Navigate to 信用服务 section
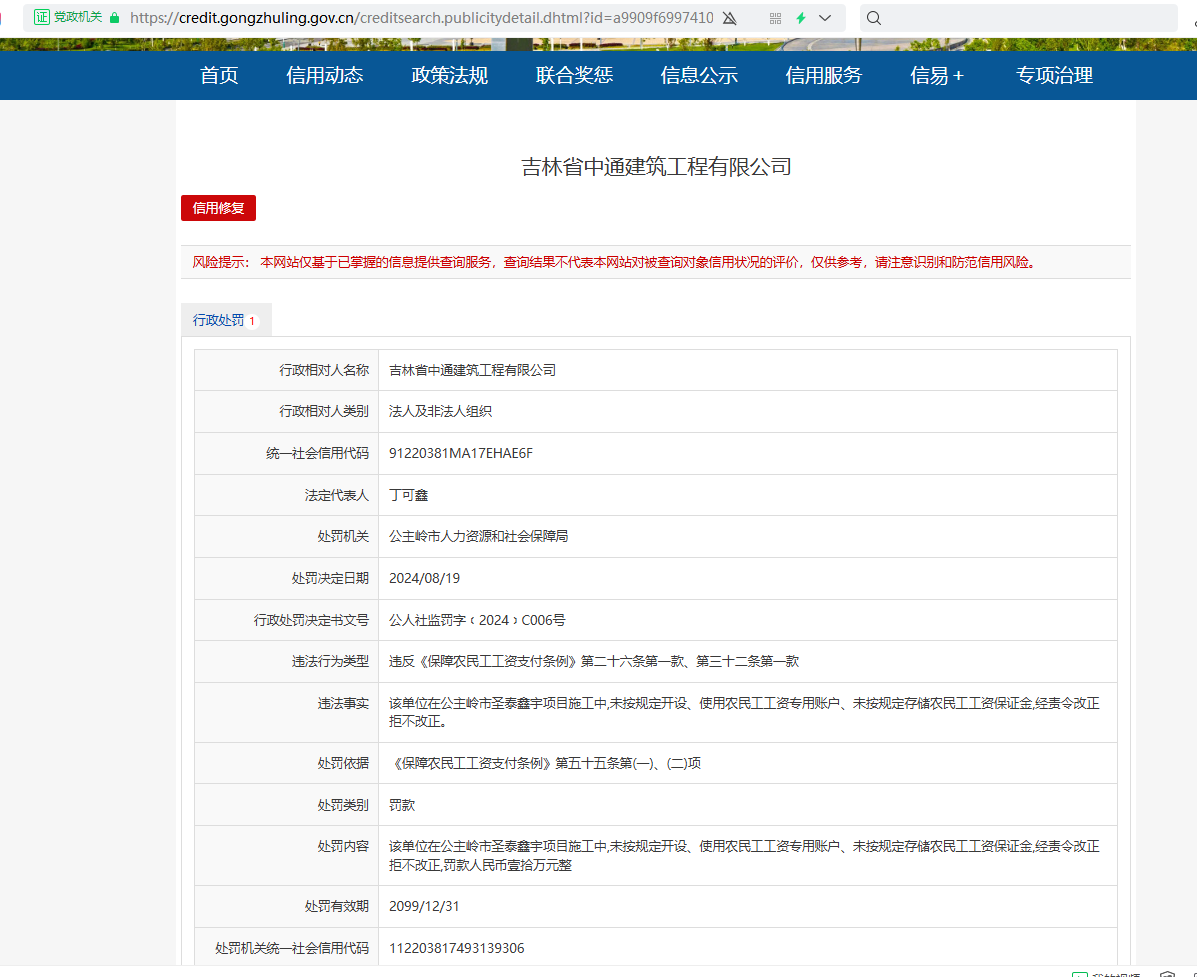The image size is (1197, 977). point(823,76)
